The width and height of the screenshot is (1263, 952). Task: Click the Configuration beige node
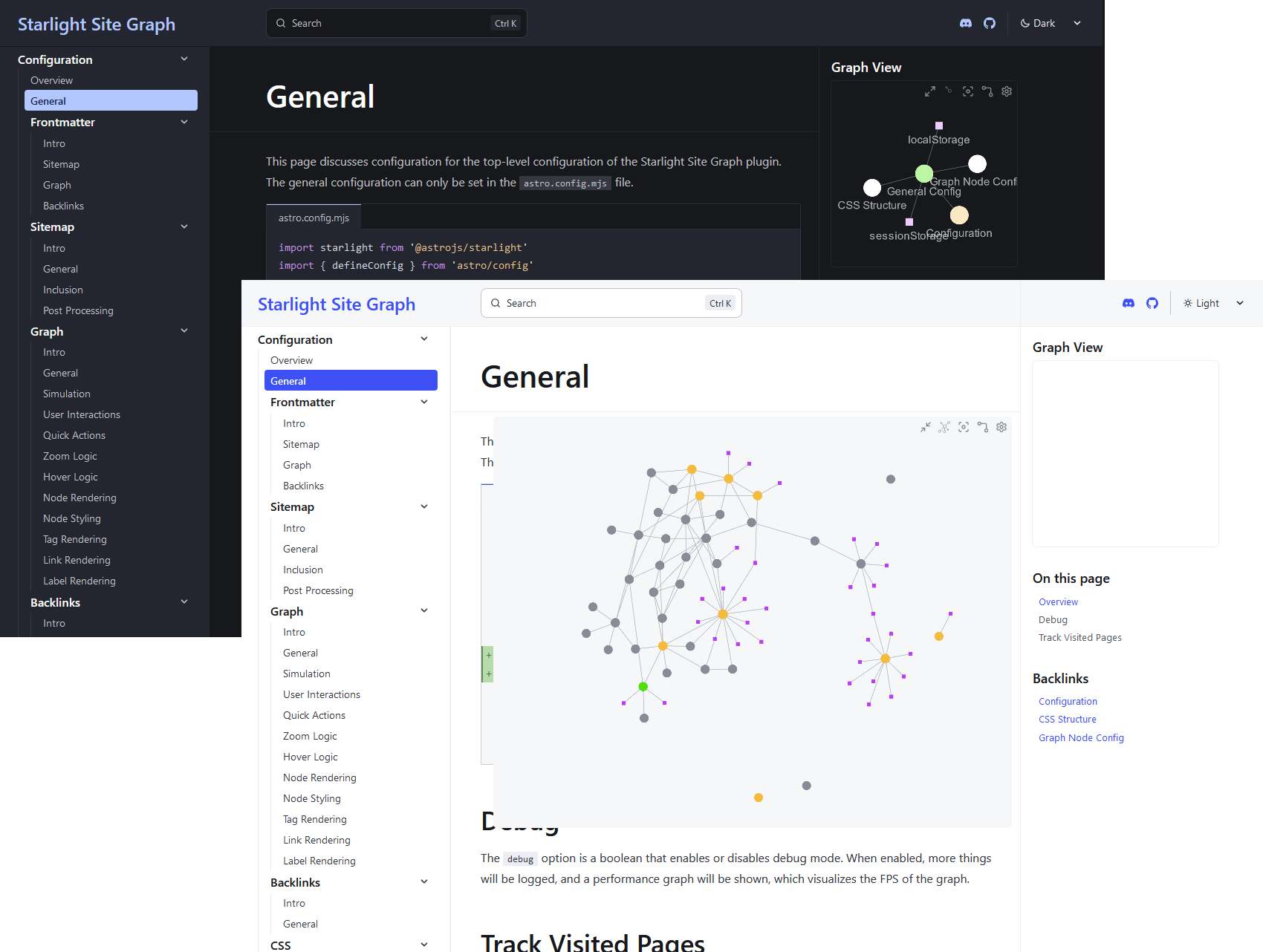point(959,215)
